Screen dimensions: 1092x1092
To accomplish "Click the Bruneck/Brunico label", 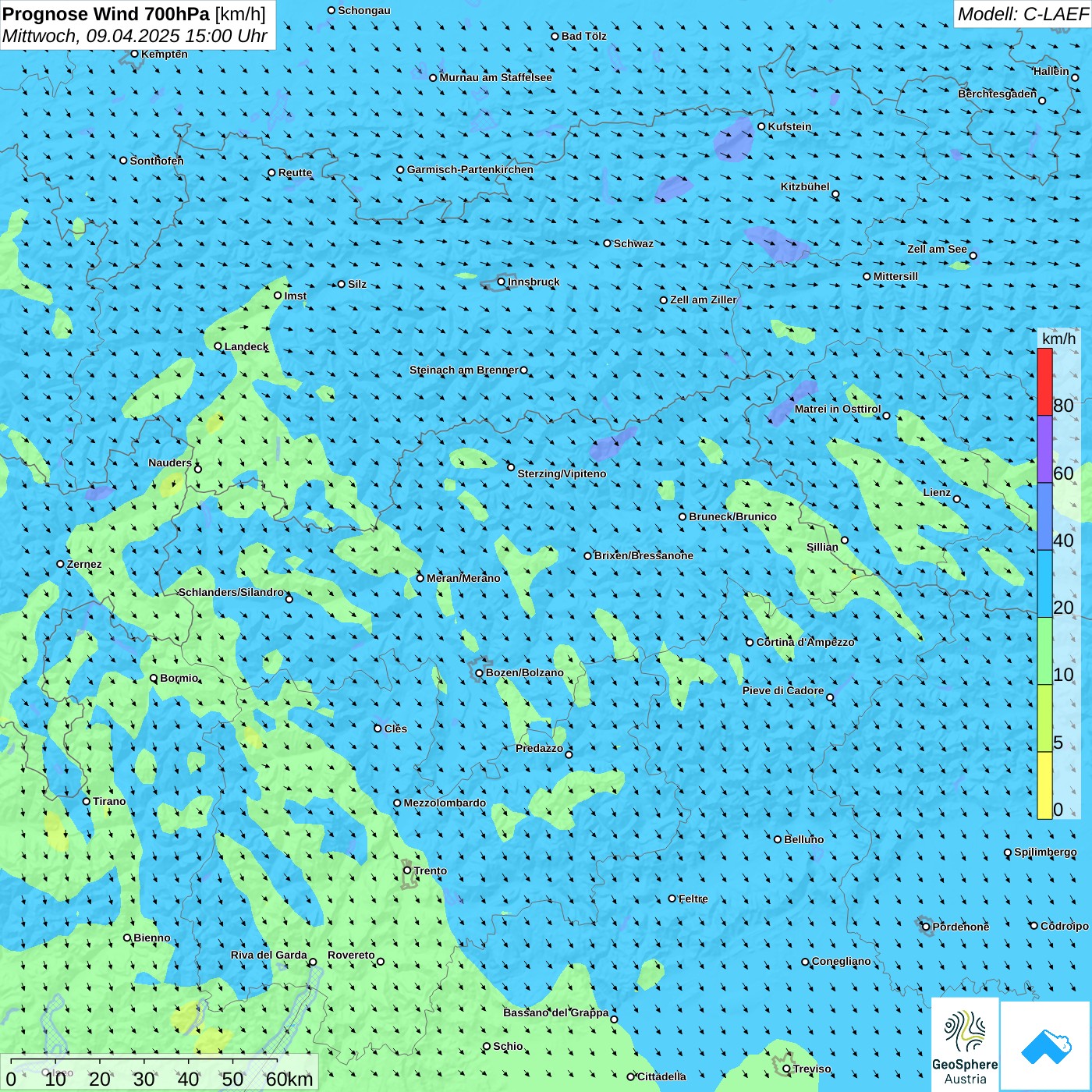I will click(x=732, y=516).
